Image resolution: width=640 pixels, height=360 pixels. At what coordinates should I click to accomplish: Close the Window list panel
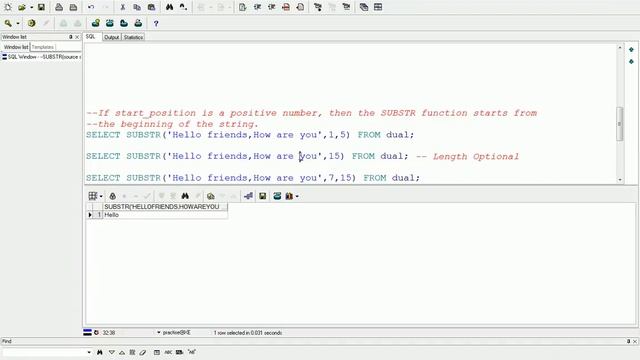[x=77, y=37]
